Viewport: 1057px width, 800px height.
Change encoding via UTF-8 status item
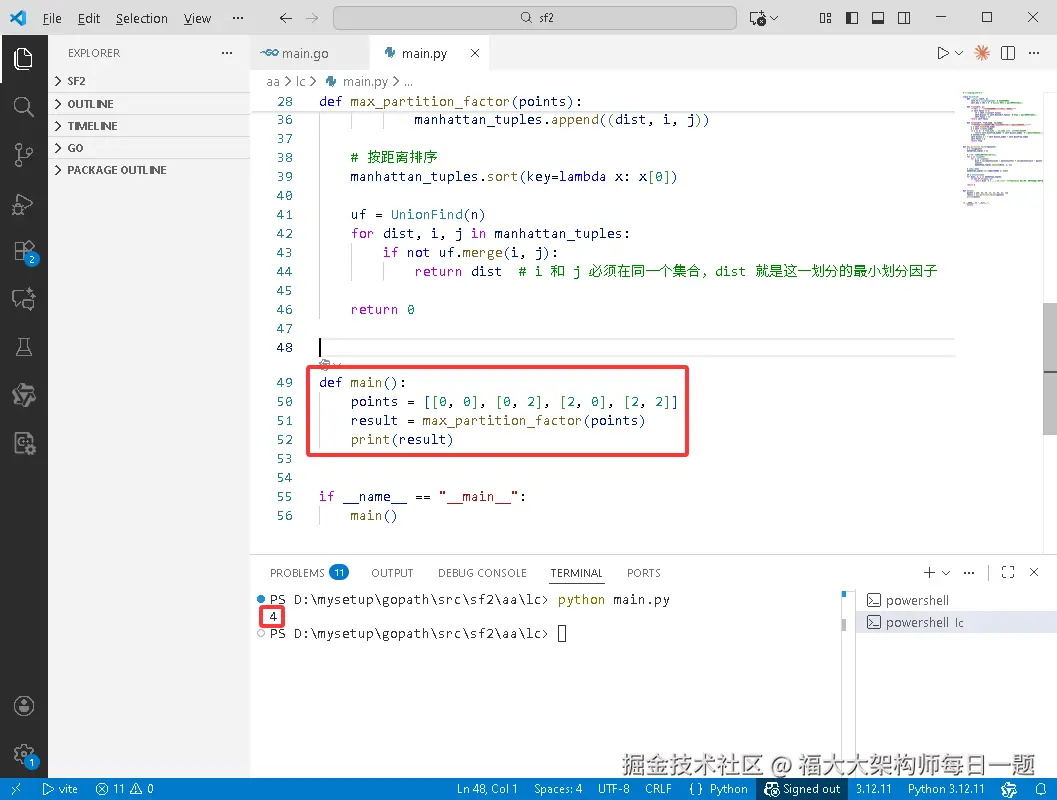point(613,789)
